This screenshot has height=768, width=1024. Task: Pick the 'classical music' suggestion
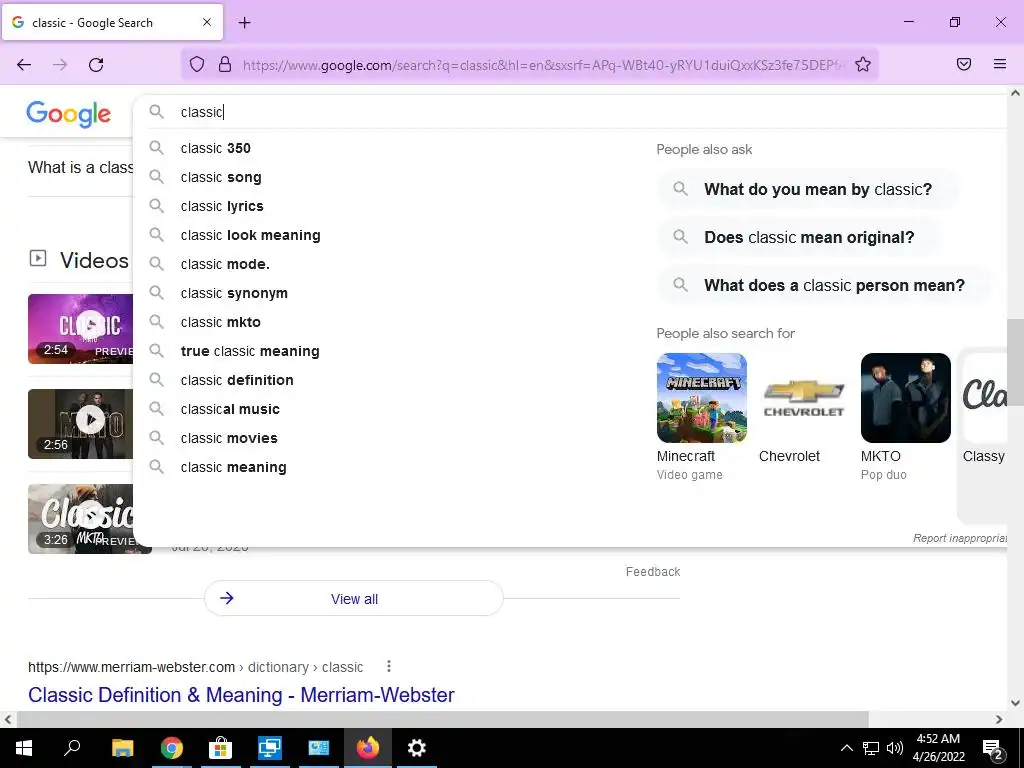230,409
